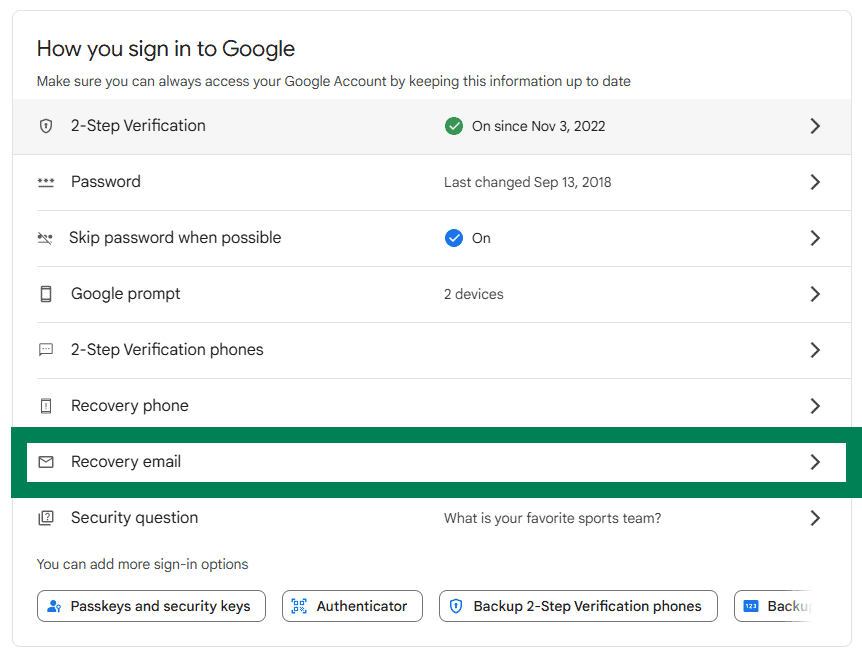Expand Skip password when possible chevron
The height and width of the screenshot is (650, 862).
[x=815, y=238]
